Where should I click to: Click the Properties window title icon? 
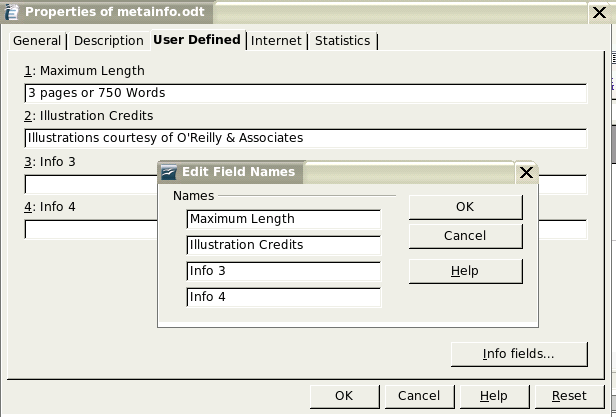pos(13,12)
